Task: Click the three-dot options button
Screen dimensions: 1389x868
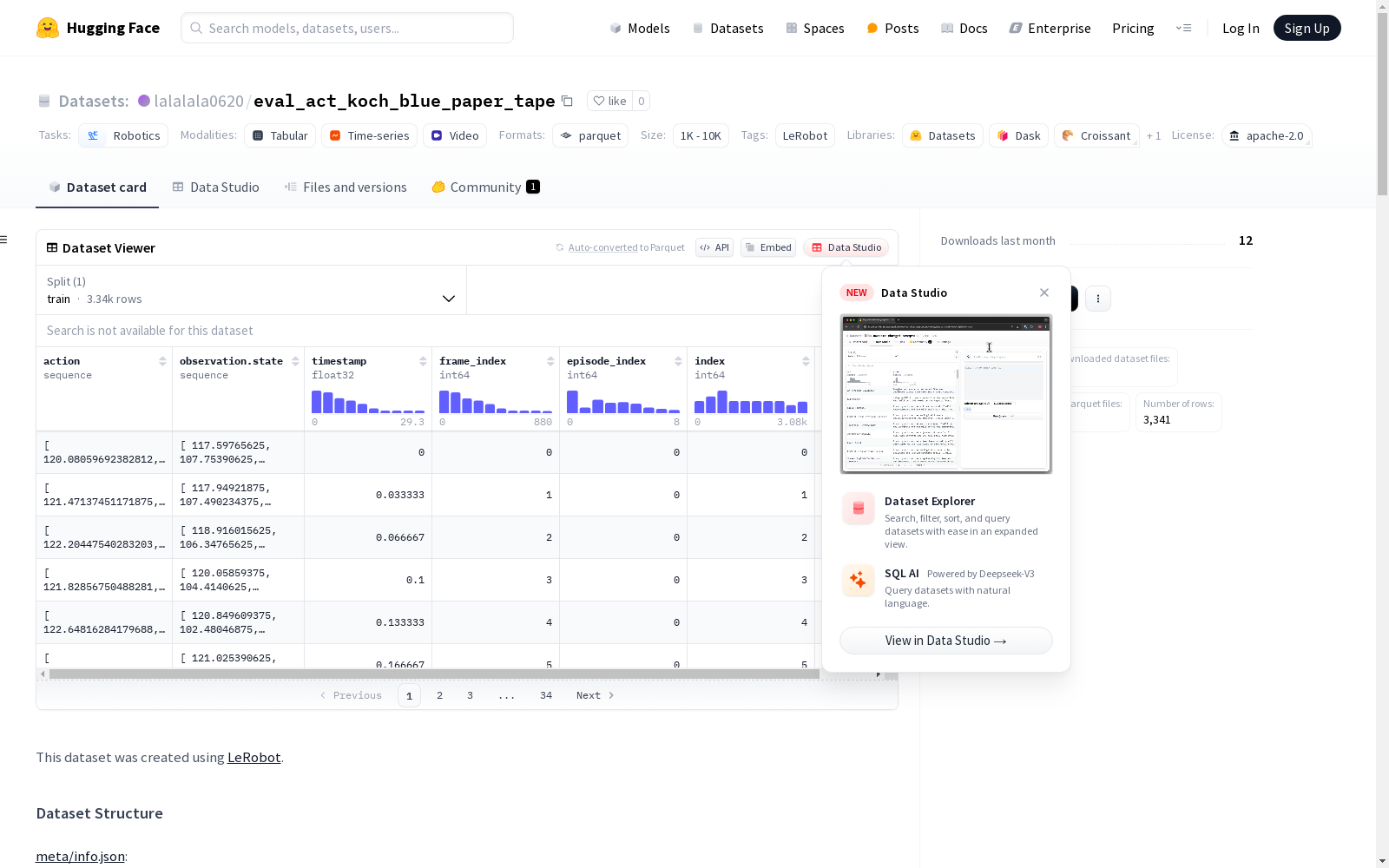Action: (x=1098, y=299)
